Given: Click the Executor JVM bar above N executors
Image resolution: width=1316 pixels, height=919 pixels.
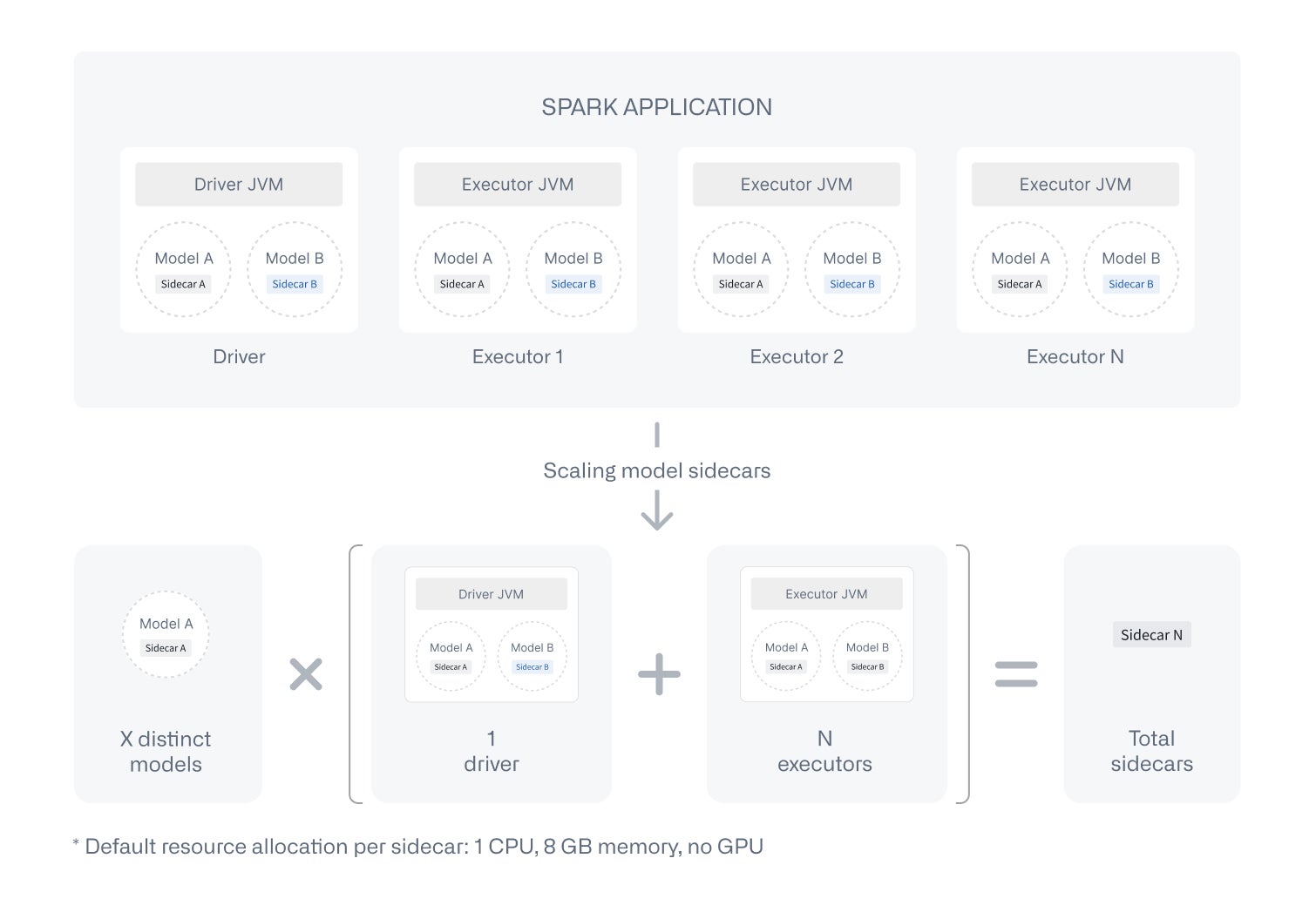Looking at the screenshot, I should click(826, 594).
